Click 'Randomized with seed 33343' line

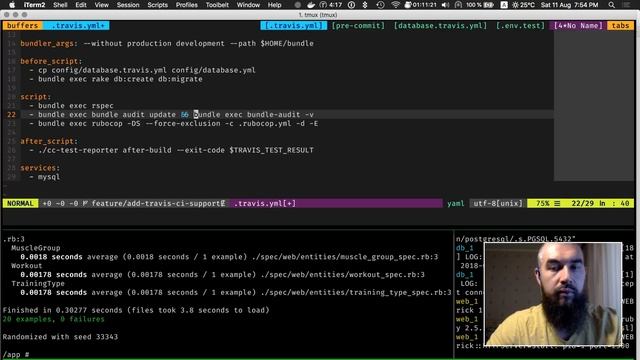(60, 337)
